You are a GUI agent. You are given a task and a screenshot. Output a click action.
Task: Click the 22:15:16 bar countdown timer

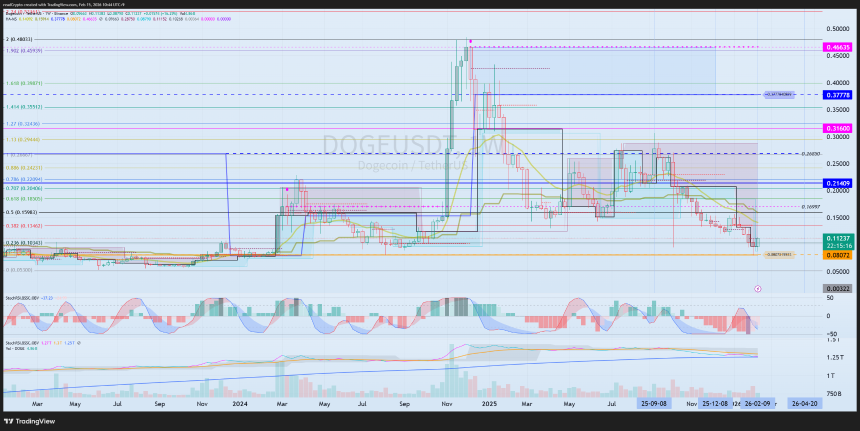[839, 246]
